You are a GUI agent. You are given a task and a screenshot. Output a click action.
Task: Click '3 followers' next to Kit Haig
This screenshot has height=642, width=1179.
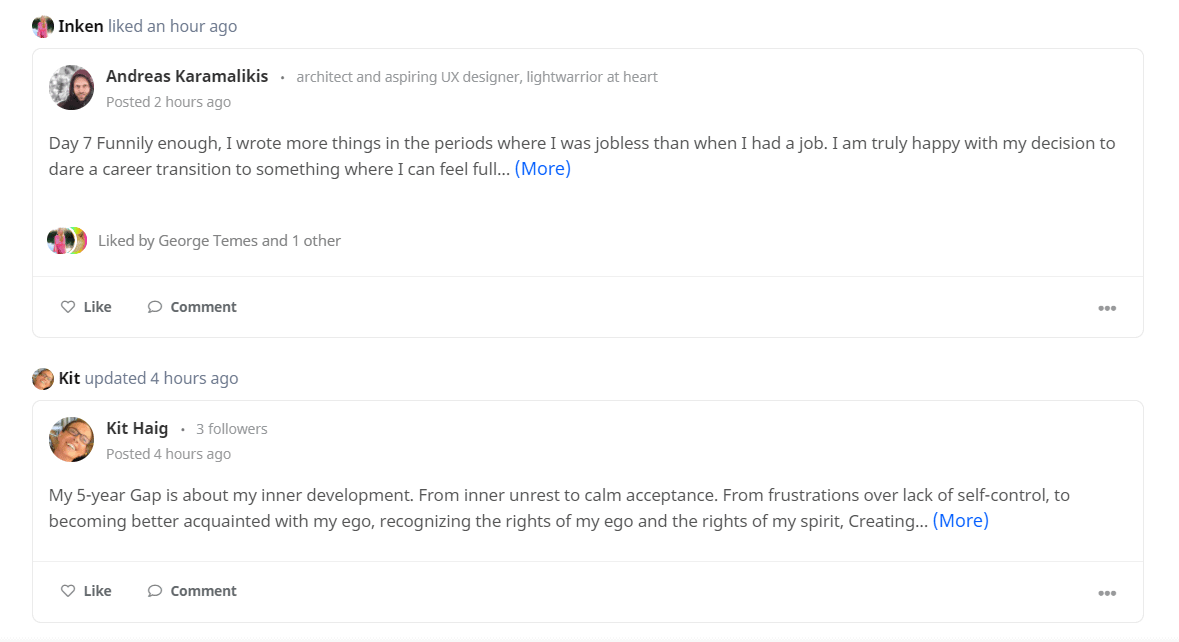(x=232, y=429)
